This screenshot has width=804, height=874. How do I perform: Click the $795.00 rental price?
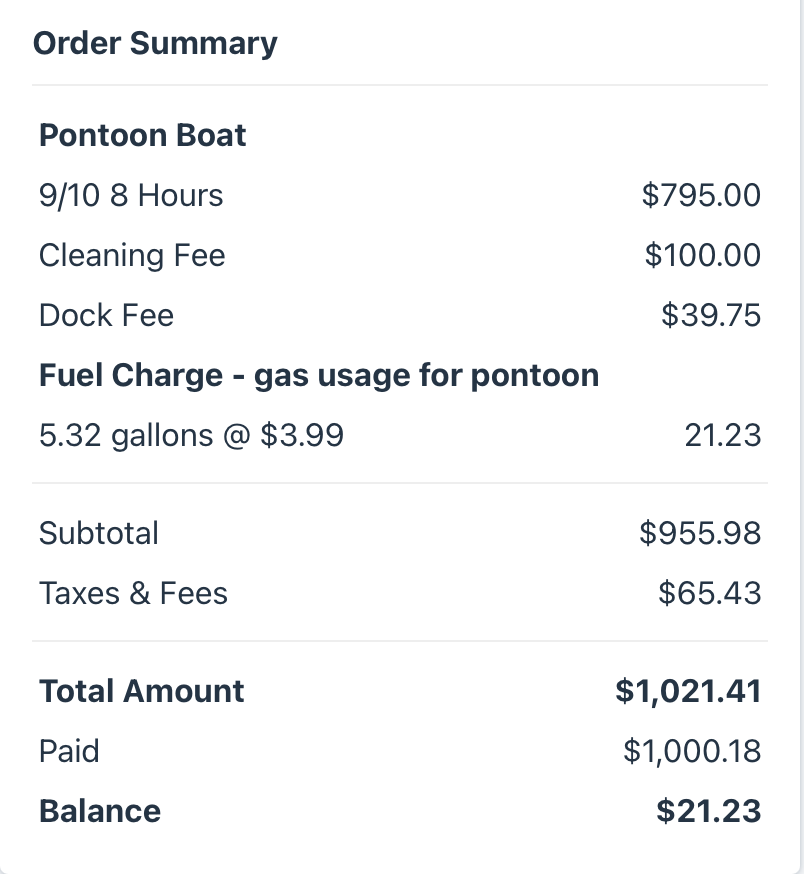pos(701,196)
